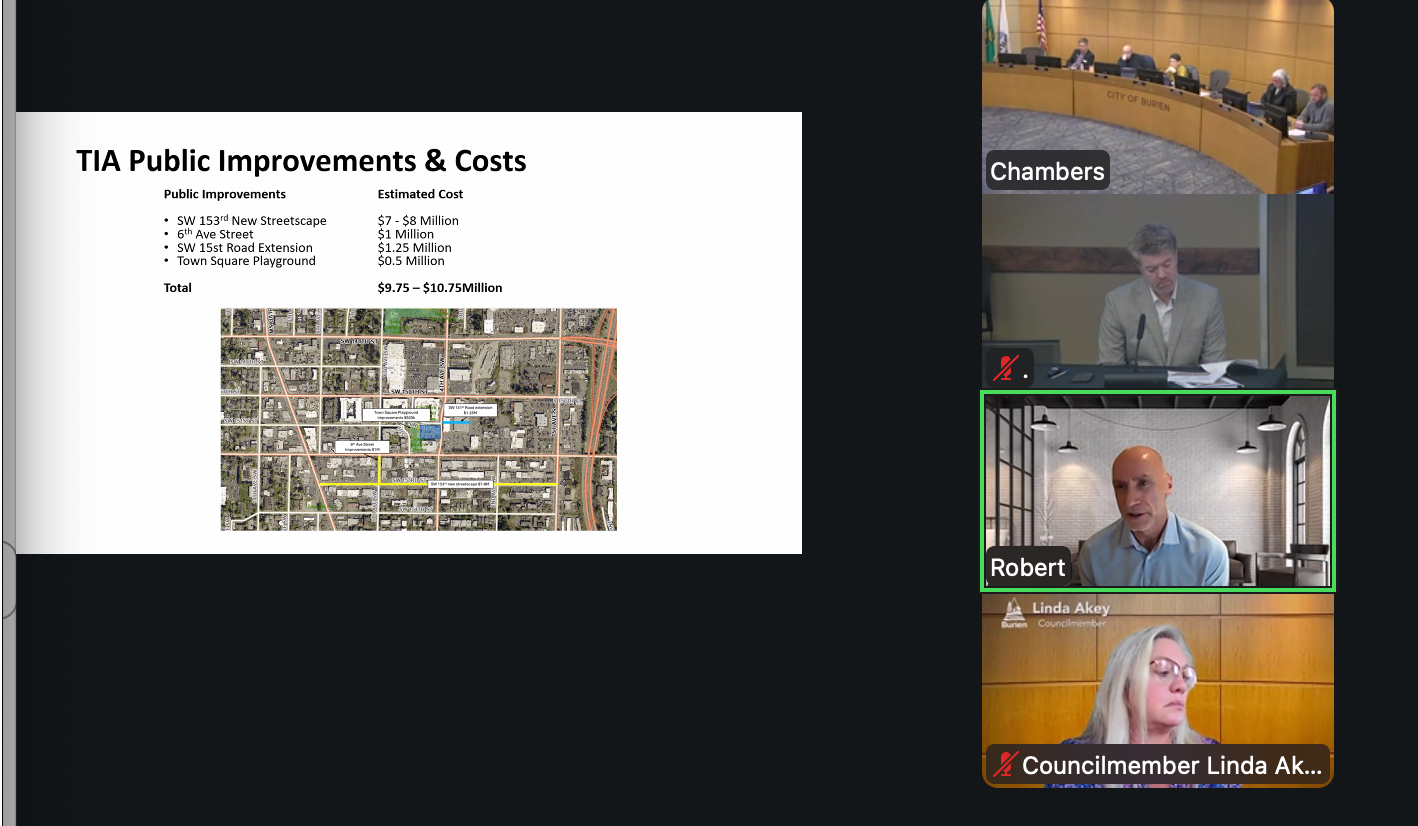Click the muted microphone icon on Linda Akey's tile
This screenshot has height=826, width=1418.
1006,766
